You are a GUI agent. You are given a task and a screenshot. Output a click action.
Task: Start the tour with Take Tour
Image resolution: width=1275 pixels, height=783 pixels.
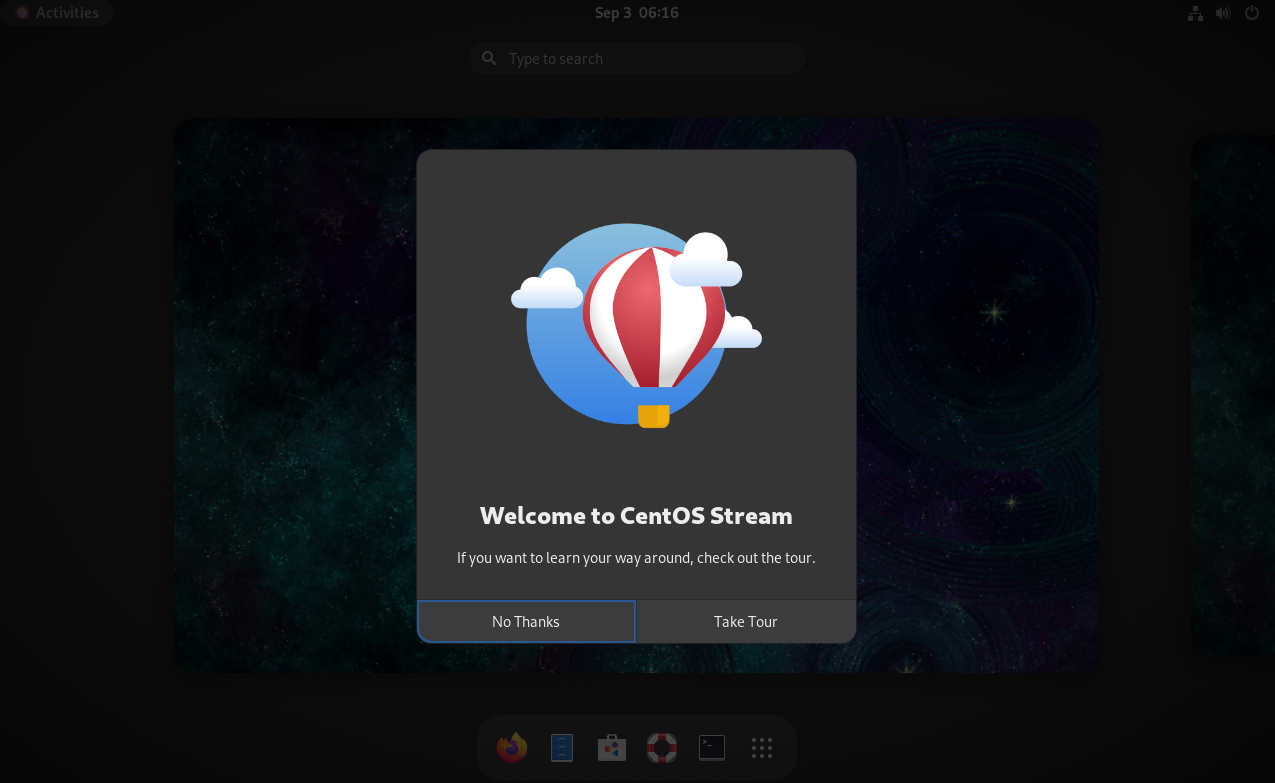pyautogui.click(x=746, y=621)
